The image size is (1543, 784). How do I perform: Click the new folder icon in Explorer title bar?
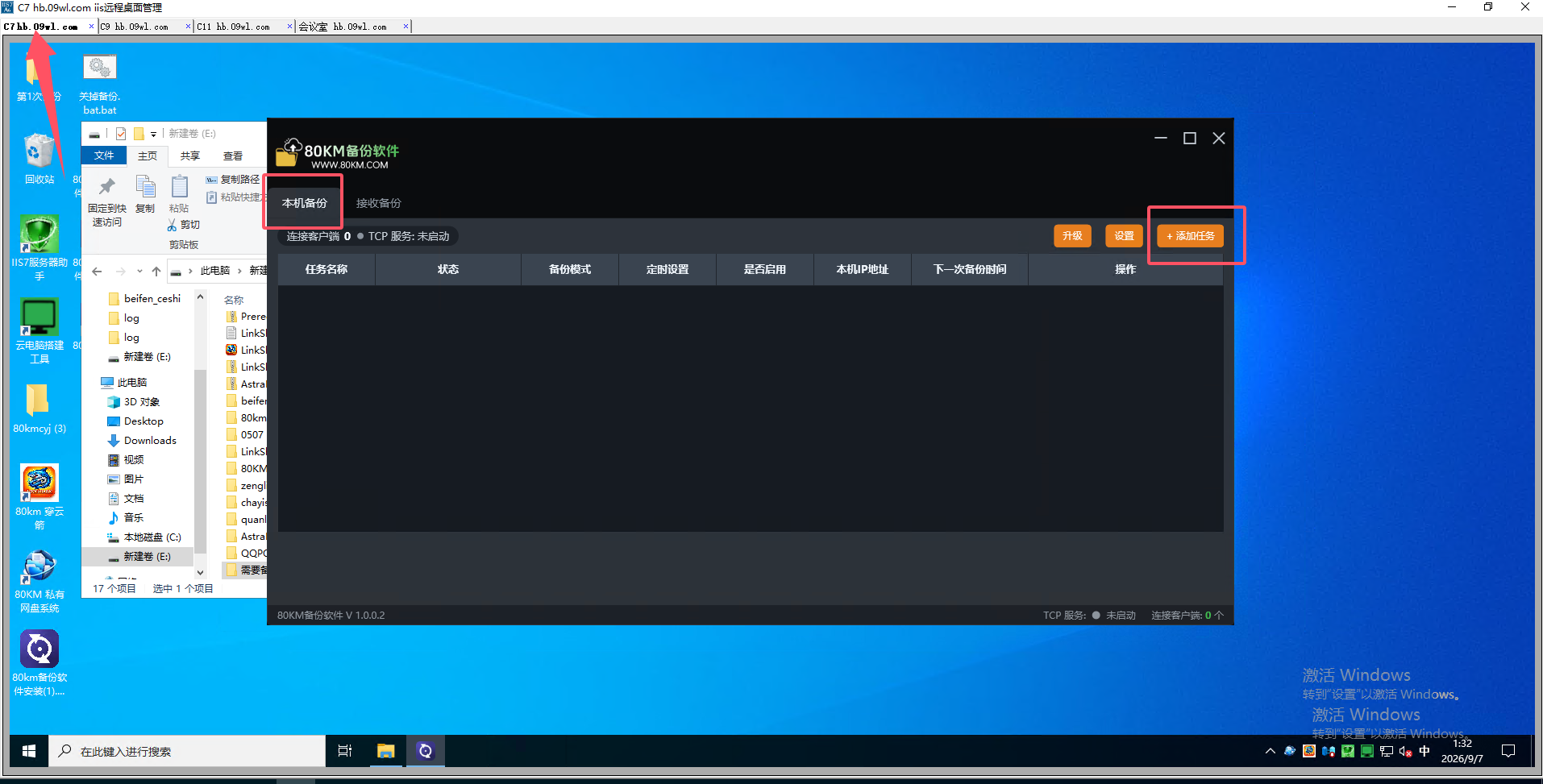pyautogui.click(x=139, y=134)
